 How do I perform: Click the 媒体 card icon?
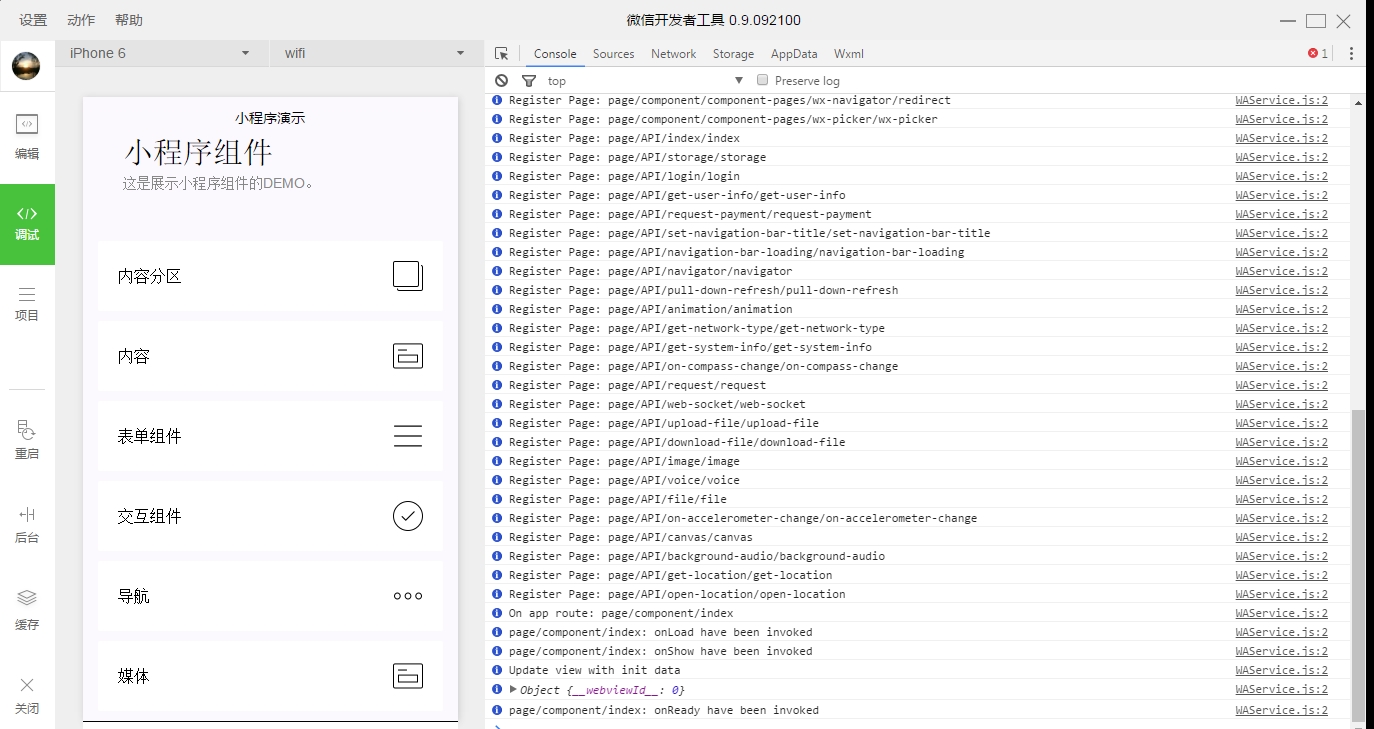coord(408,676)
